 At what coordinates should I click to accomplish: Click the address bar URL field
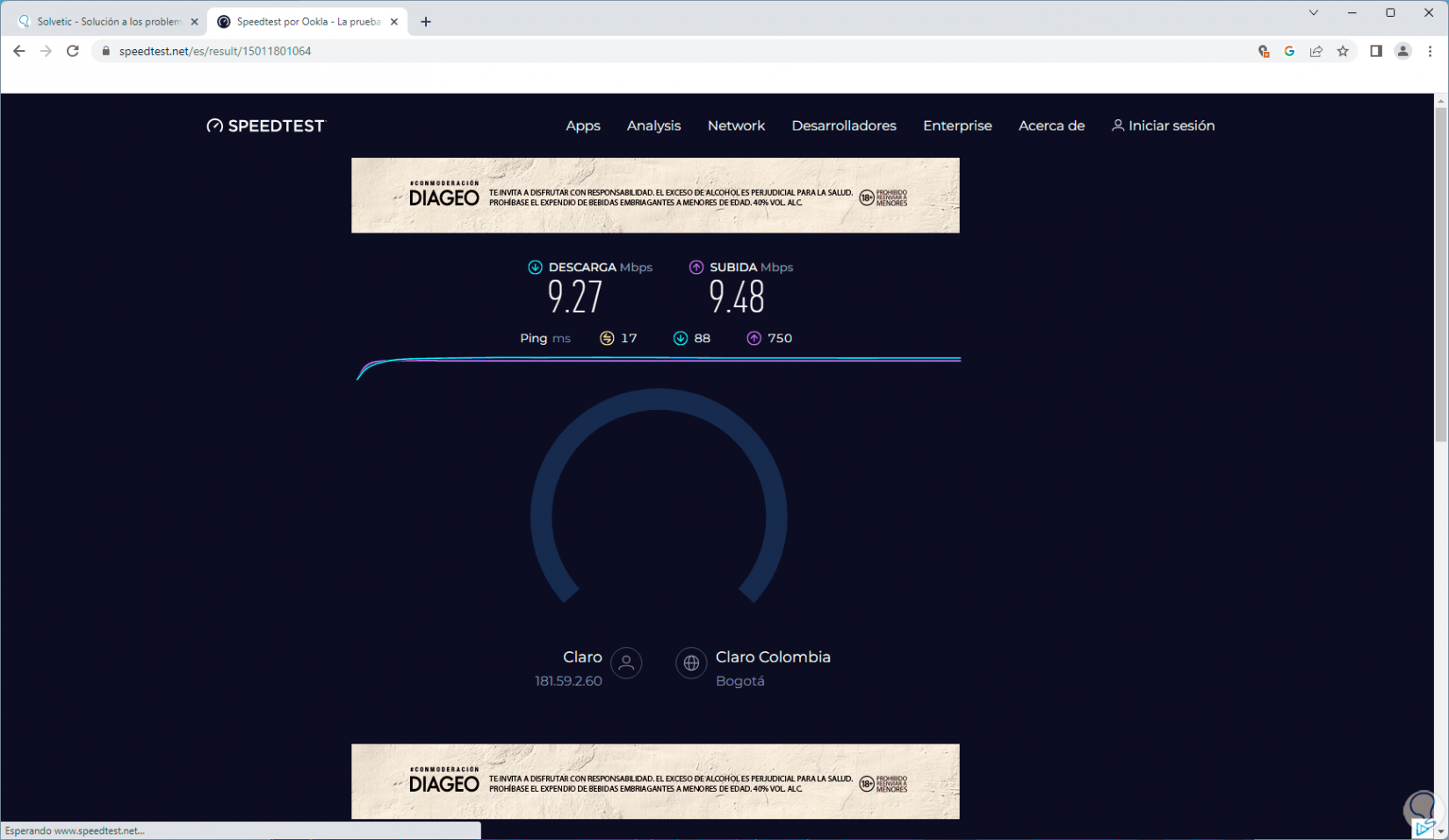click(676, 51)
